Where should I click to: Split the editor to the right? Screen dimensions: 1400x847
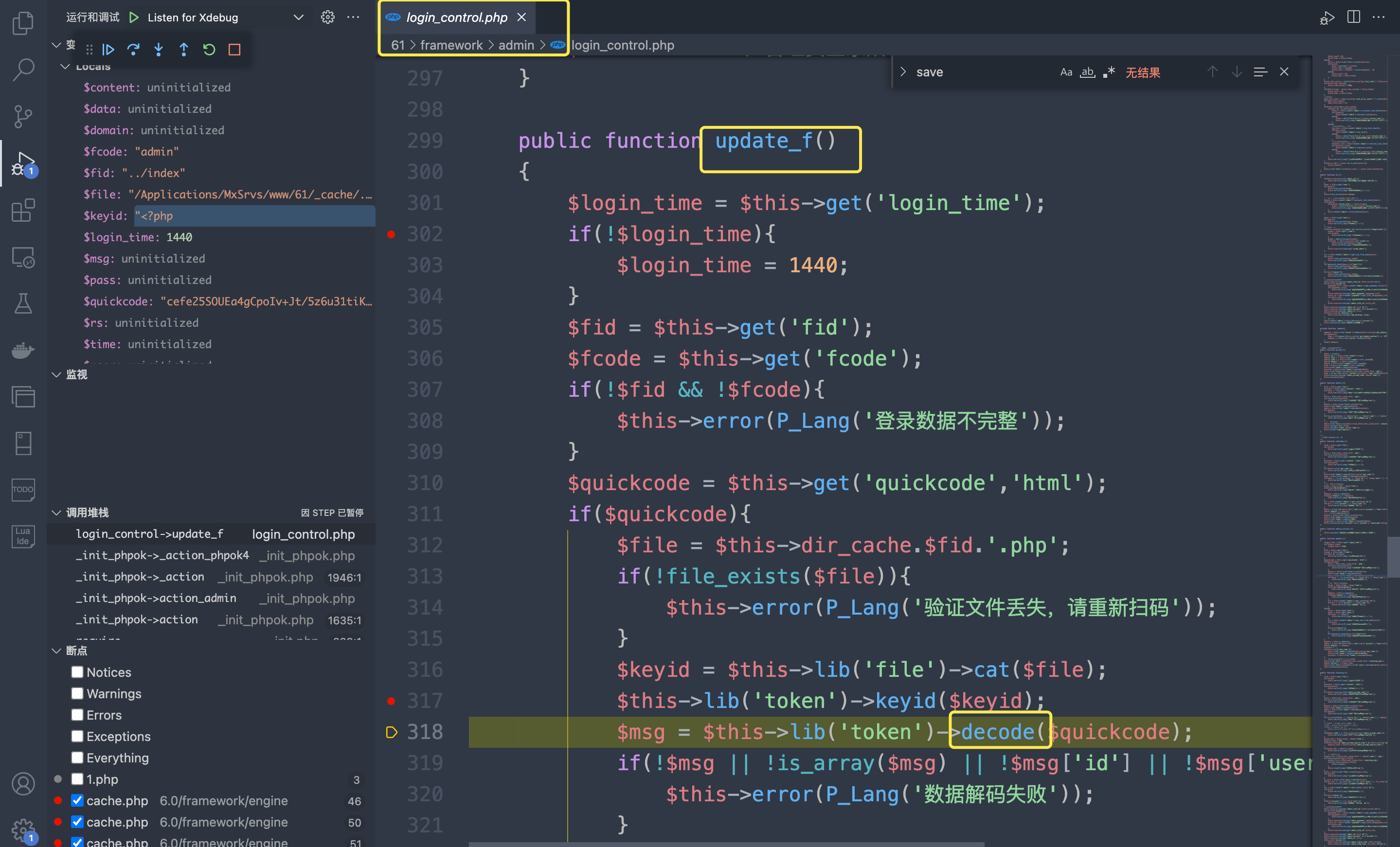pos(1354,17)
